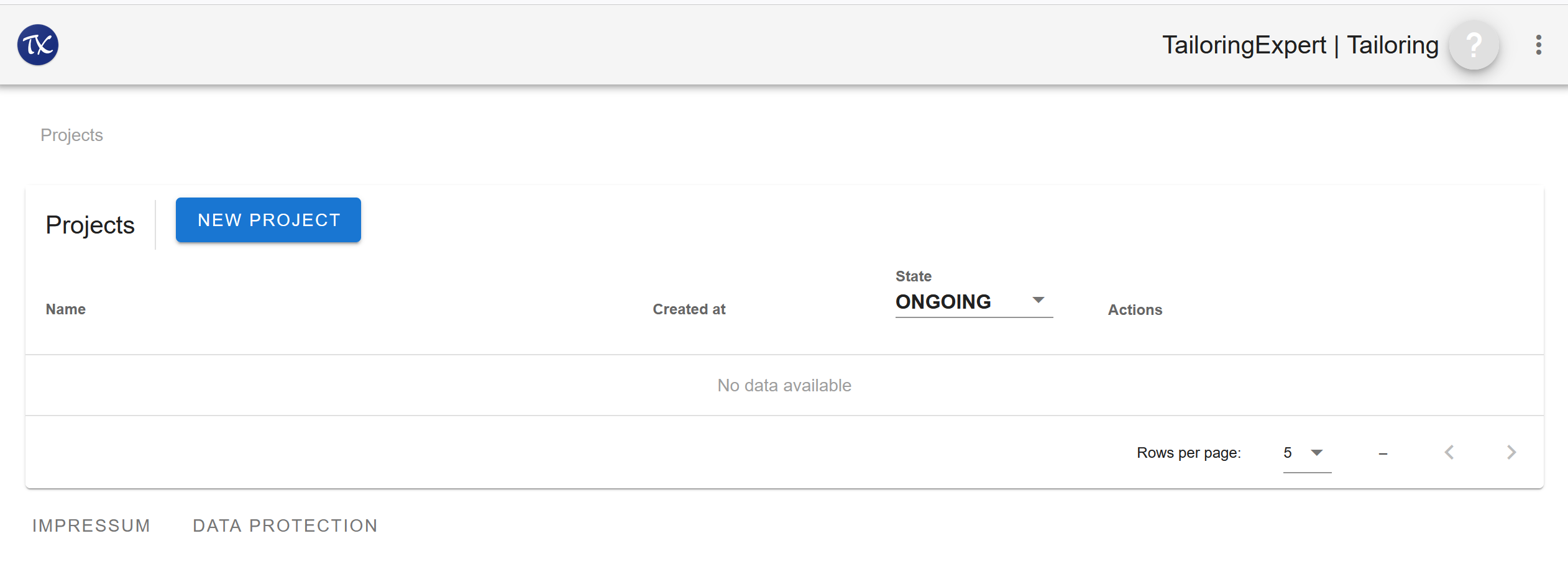Sort by the Name column header
The image size is (1568, 582).
coord(66,309)
